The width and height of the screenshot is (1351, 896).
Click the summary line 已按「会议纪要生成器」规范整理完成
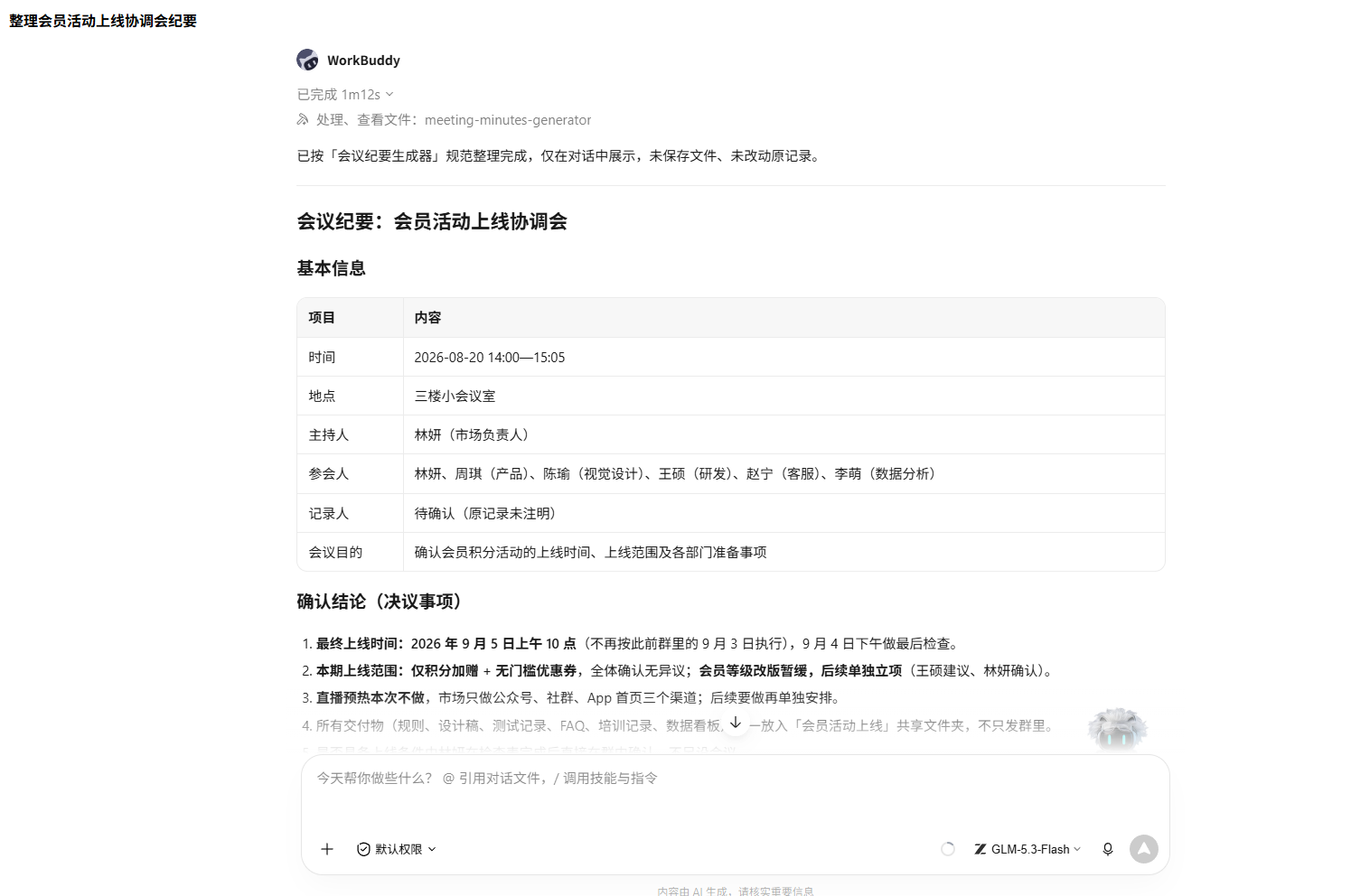(x=561, y=156)
